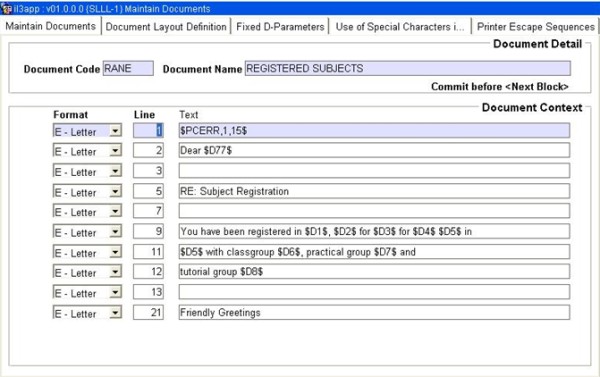Select the Line number field showing 13
600x377 pixels.
click(148, 292)
